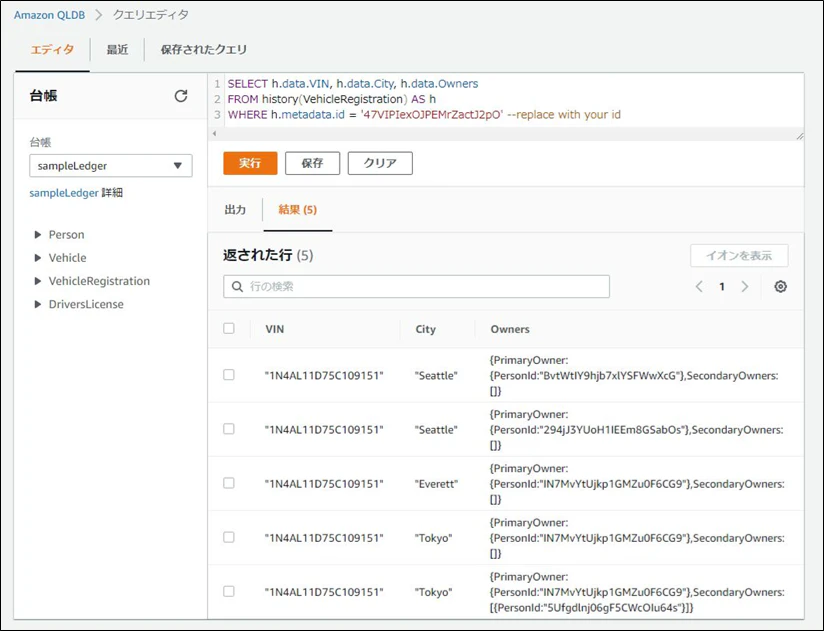Go to previous results page arrow
The image size is (824, 631).
click(x=699, y=286)
